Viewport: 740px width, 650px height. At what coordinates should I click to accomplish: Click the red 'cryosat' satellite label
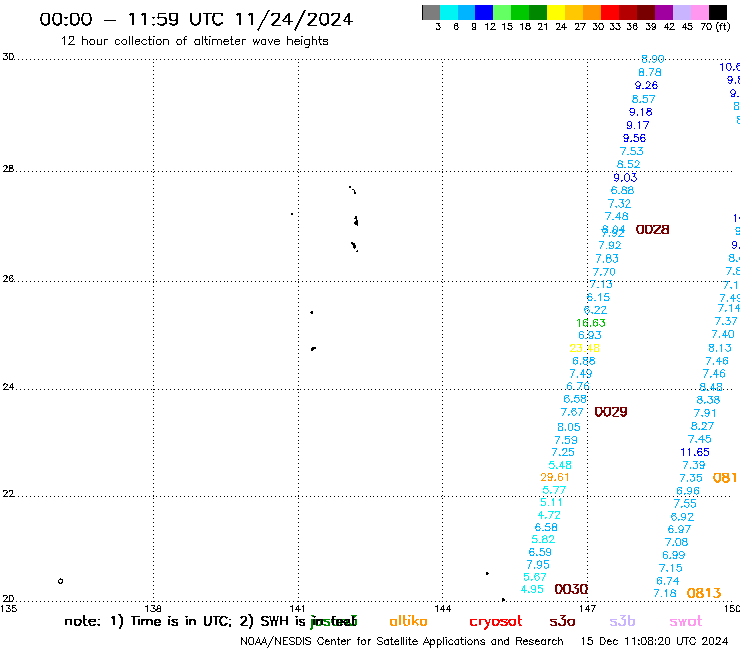(496, 622)
